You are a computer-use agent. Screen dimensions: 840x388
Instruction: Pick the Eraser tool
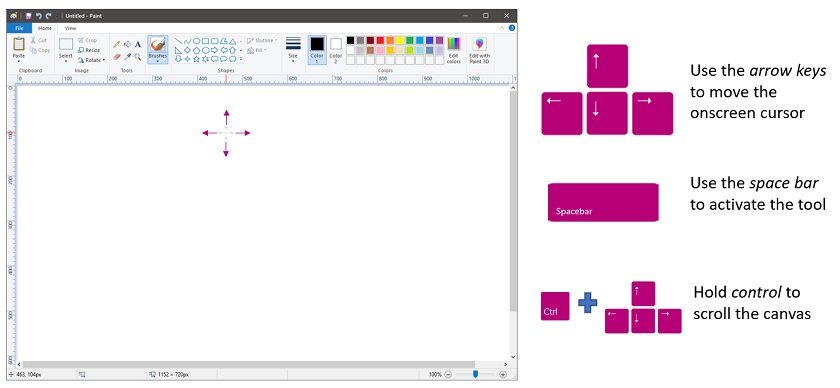click(116, 56)
